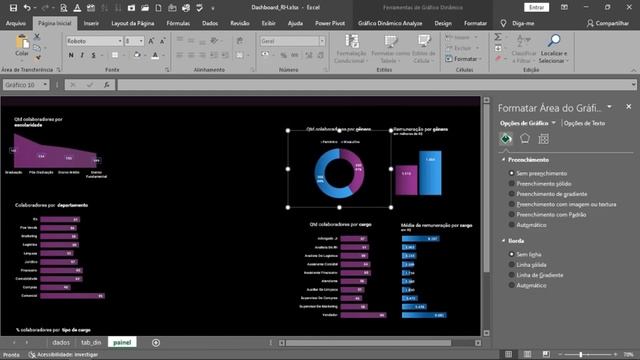Close the Formatar Área do Gráfico pane
The width and height of the screenshot is (640, 360).
[x=629, y=107]
